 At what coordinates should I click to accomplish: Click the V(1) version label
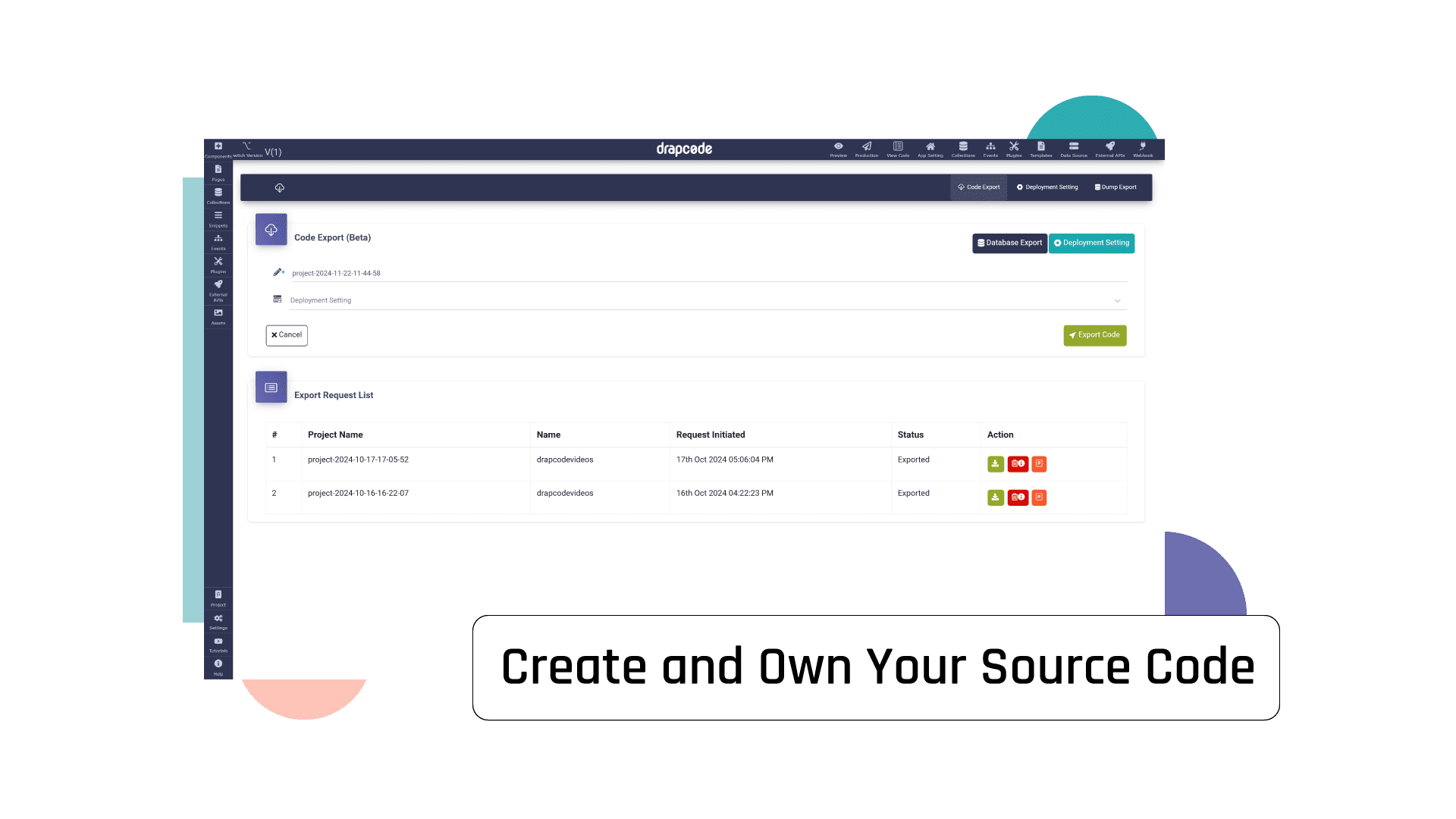click(x=273, y=152)
